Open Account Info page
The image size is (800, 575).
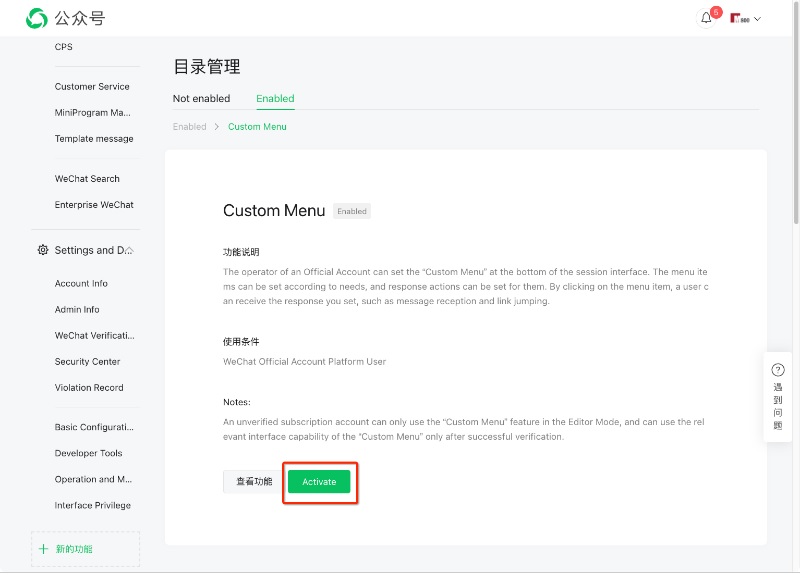pos(81,284)
